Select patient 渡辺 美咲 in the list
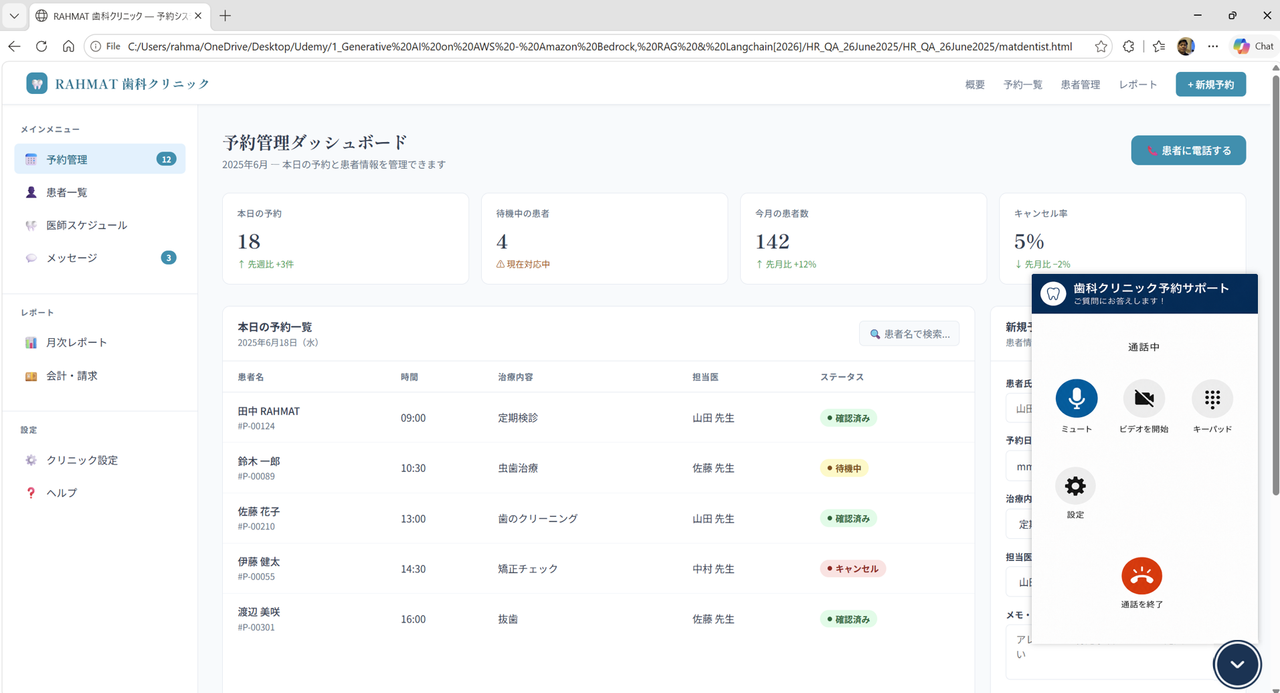Viewport: 1280px width, 693px height. 258,611
